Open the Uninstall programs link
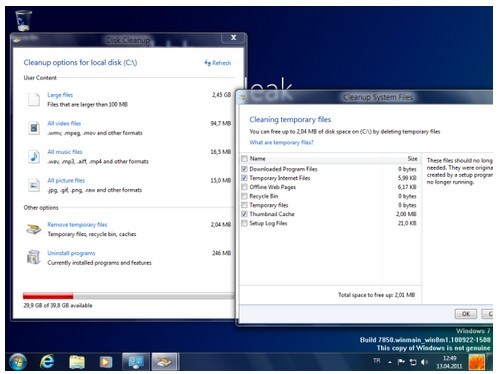 pos(71,253)
